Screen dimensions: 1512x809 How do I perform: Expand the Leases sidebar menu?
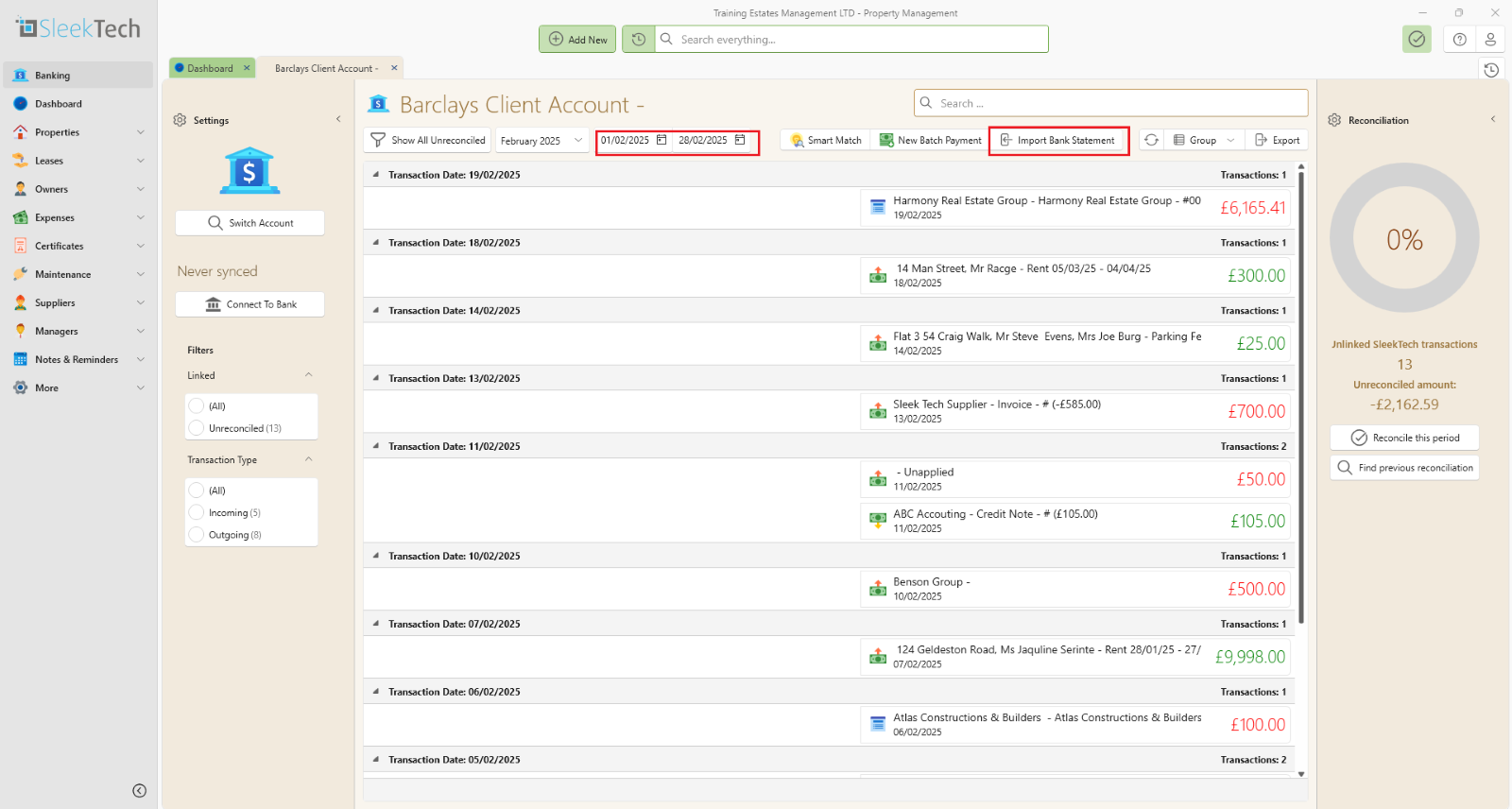pyautogui.click(x=141, y=161)
